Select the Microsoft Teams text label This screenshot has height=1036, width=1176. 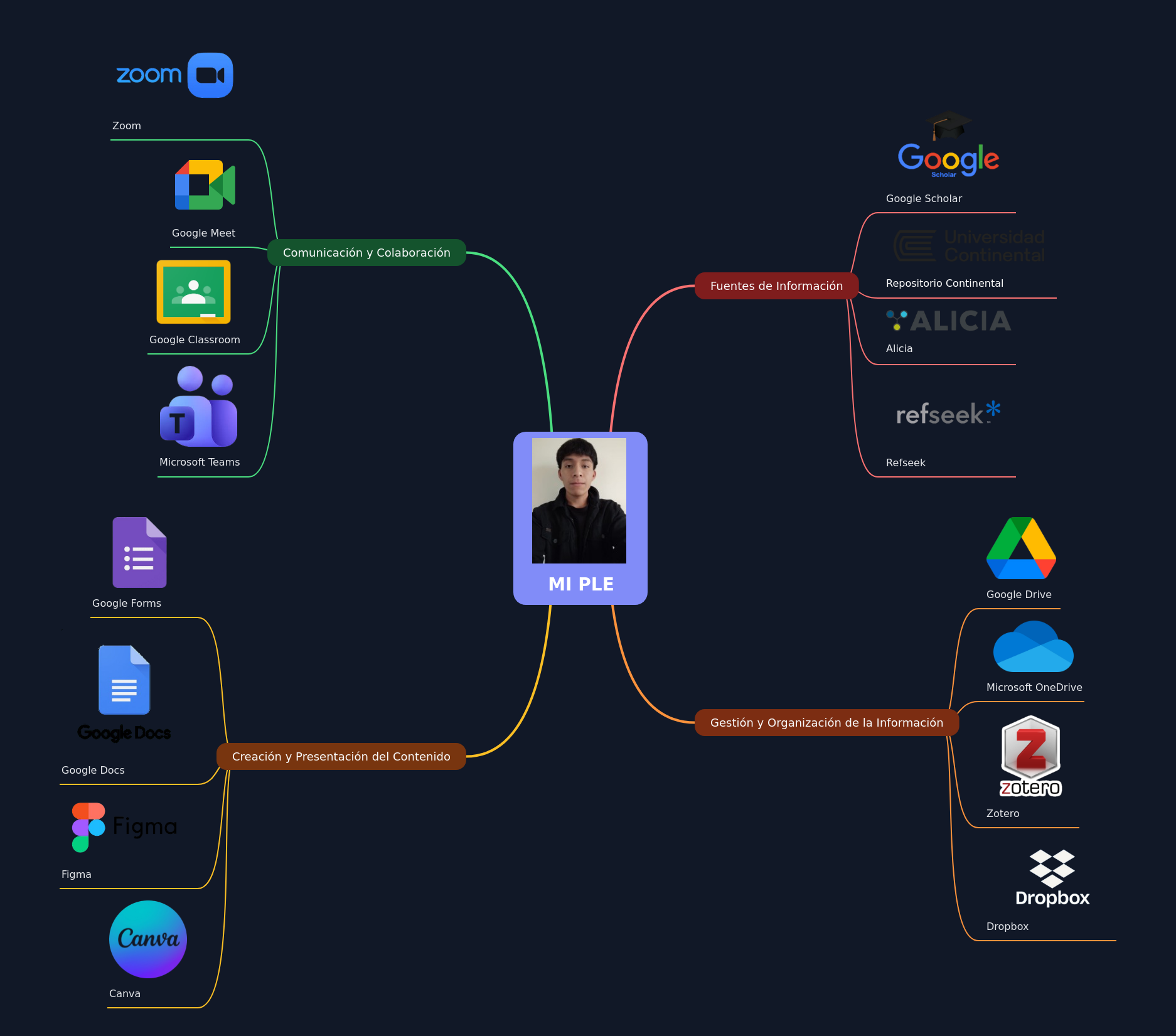click(x=200, y=462)
